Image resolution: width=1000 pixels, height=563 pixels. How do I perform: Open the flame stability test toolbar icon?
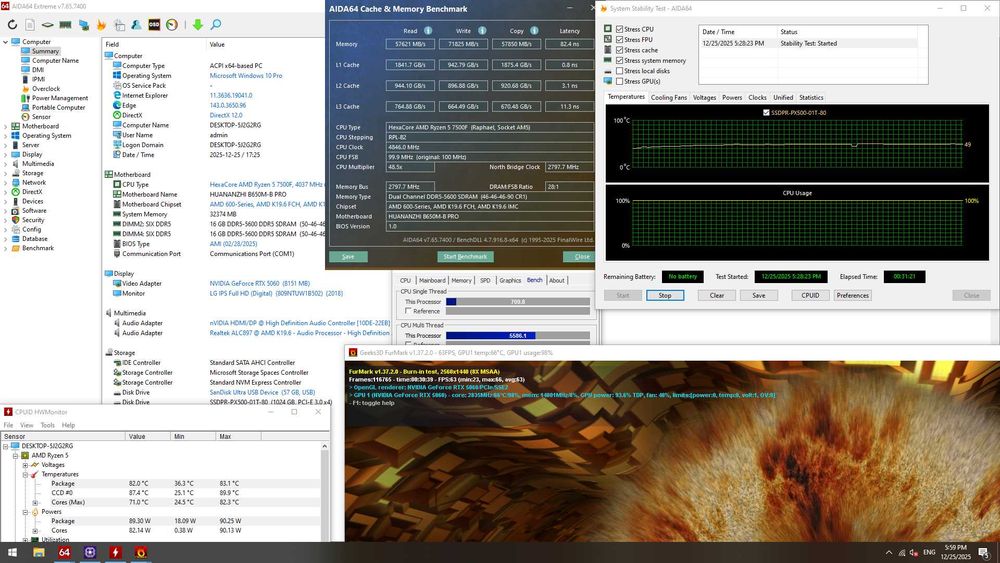point(101,25)
